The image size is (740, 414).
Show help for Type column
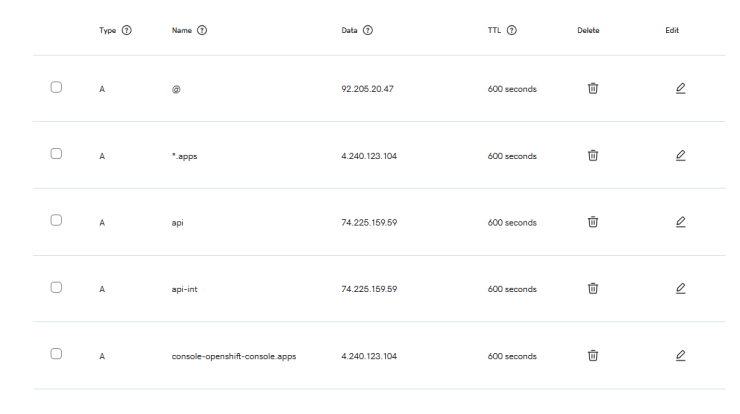coord(126,30)
